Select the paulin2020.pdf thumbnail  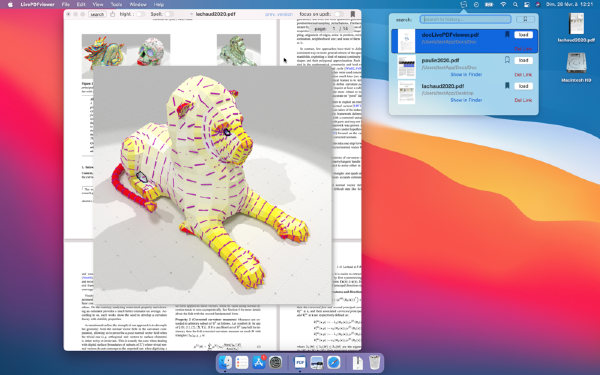pyautogui.click(x=406, y=67)
